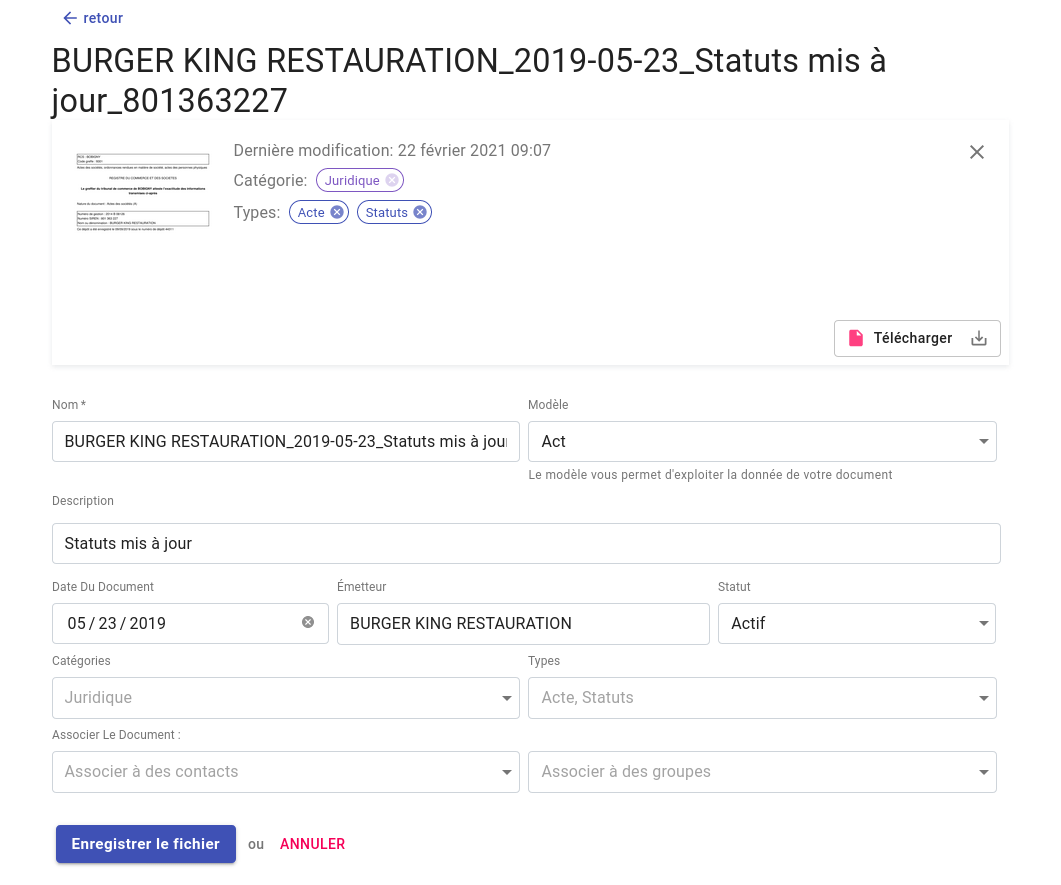Expand the Types dropdown
The height and width of the screenshot is (885, 1061).
click(x=983, y=698)
